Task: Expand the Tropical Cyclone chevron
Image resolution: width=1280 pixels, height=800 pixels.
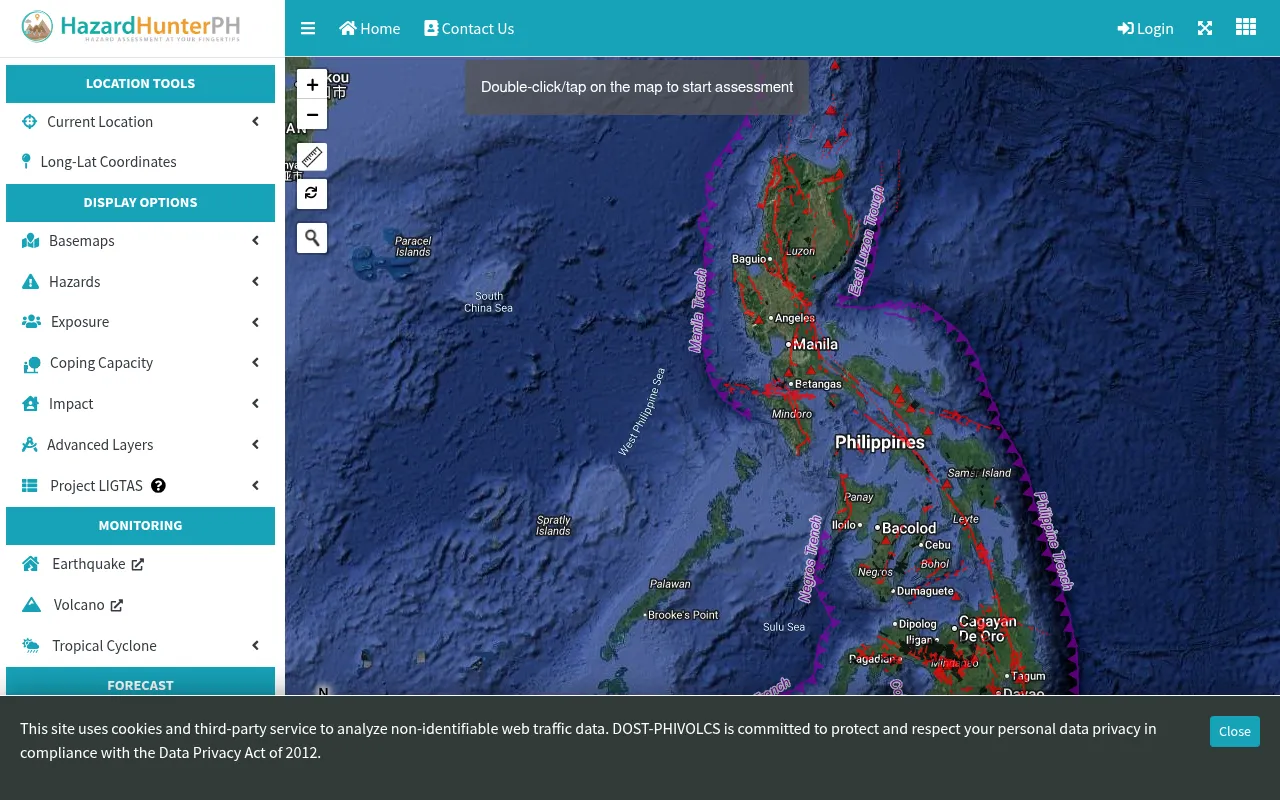Action: (255, 646)
